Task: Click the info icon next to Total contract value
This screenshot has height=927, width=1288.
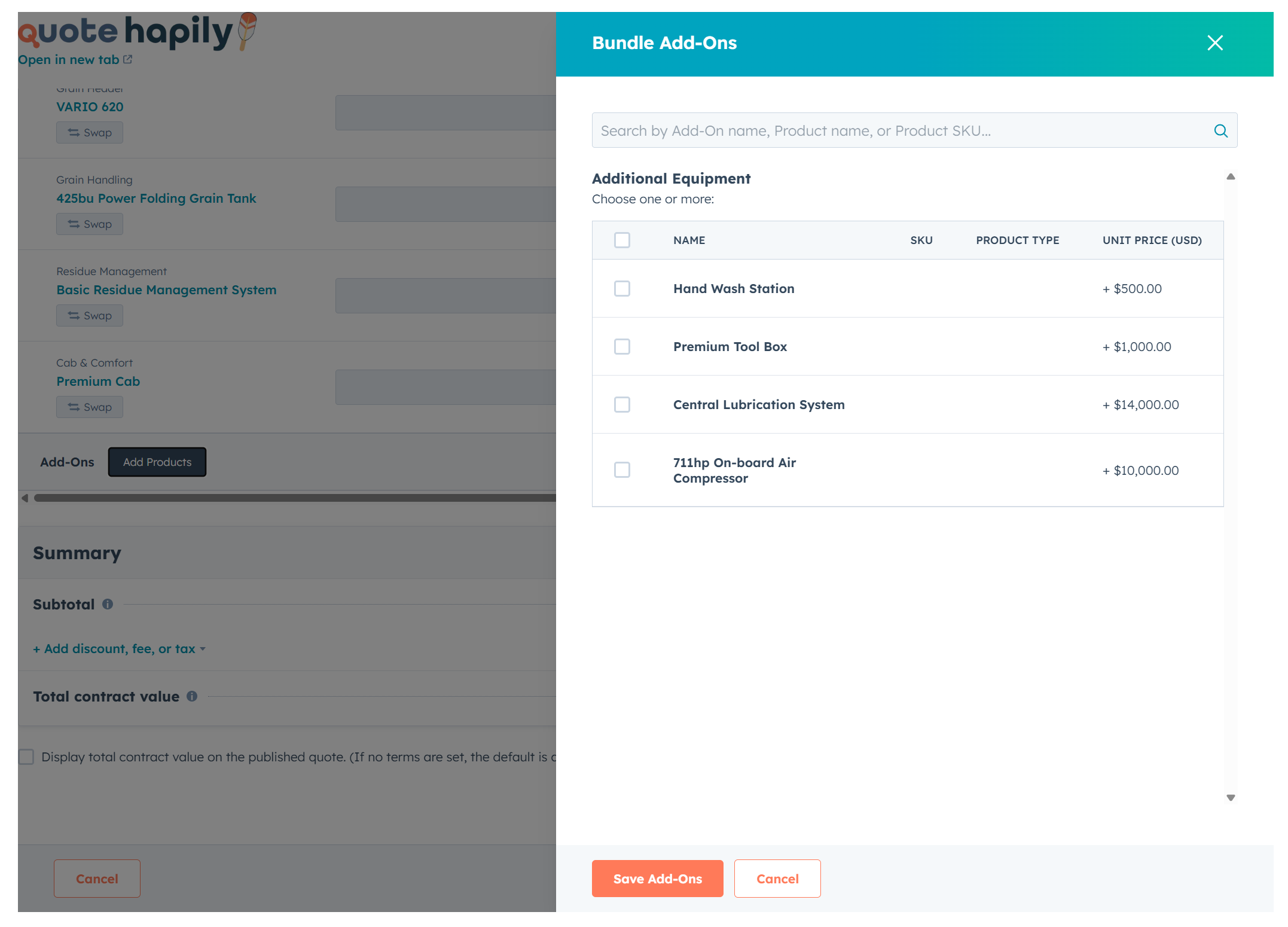Action: pos(192,696)
